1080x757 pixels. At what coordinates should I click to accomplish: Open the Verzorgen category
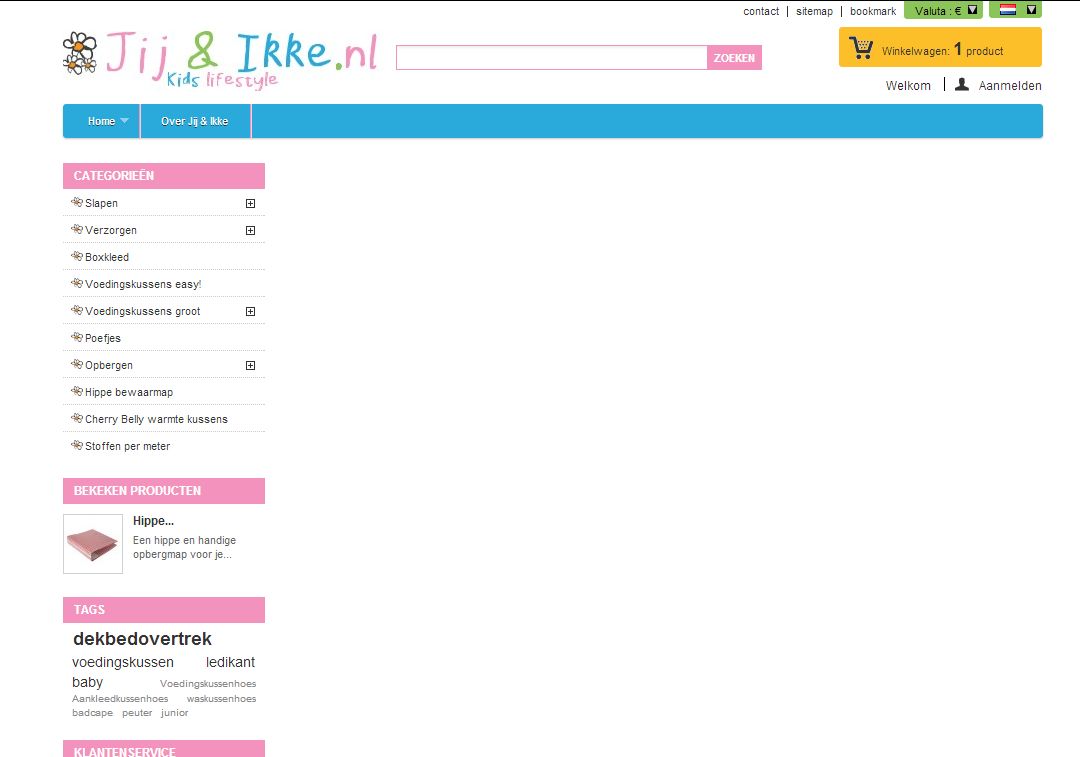coord(111,230)
